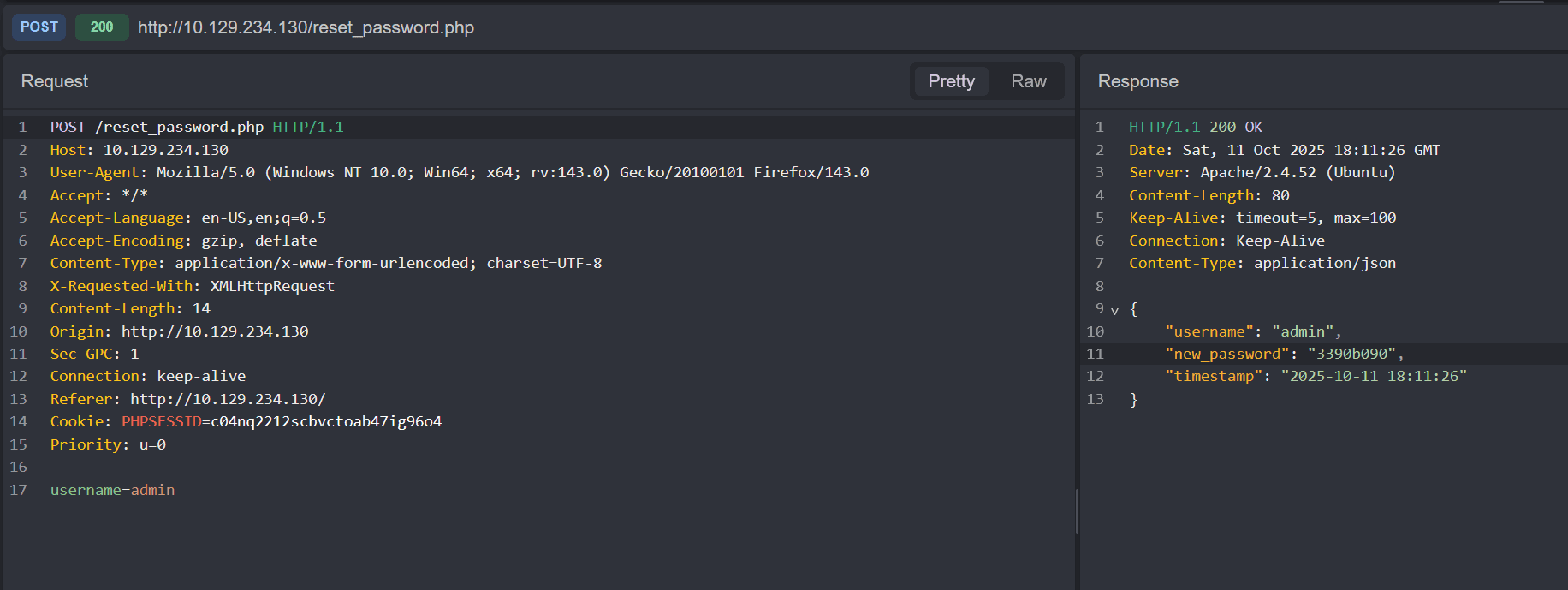The width and height of the screenshot is (1568, 590).
Task: Click the "username" key in response JSON
Action: [x=1209, y=331]
